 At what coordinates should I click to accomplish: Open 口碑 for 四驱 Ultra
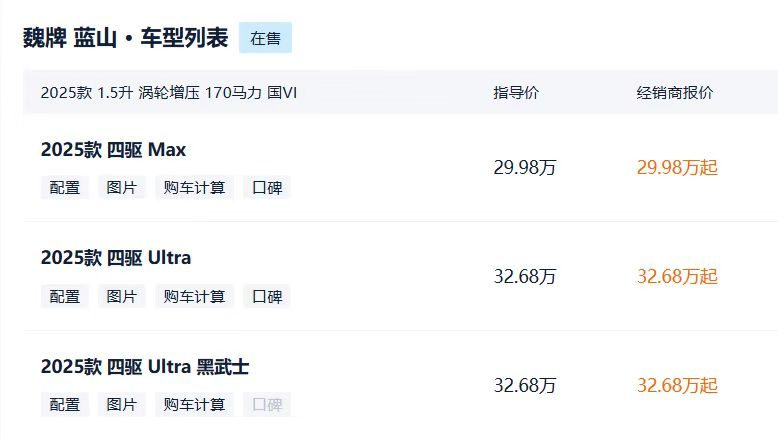pos(267,296)
